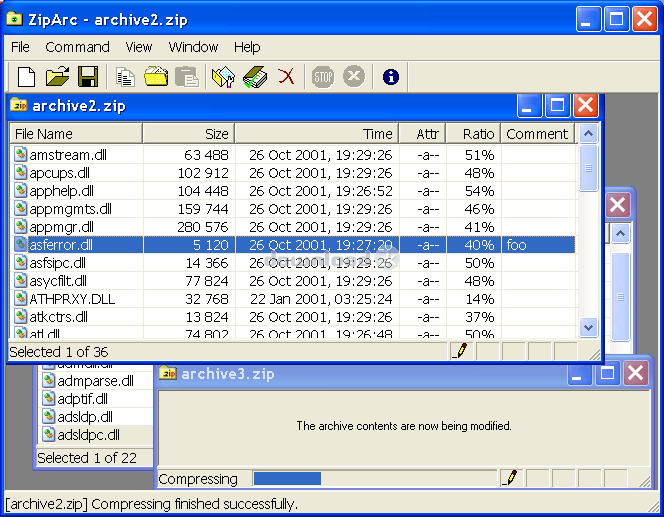Viewport: 664px width, 517px height.
Task: Click the blue info About icon
Action: pos(390,77)
